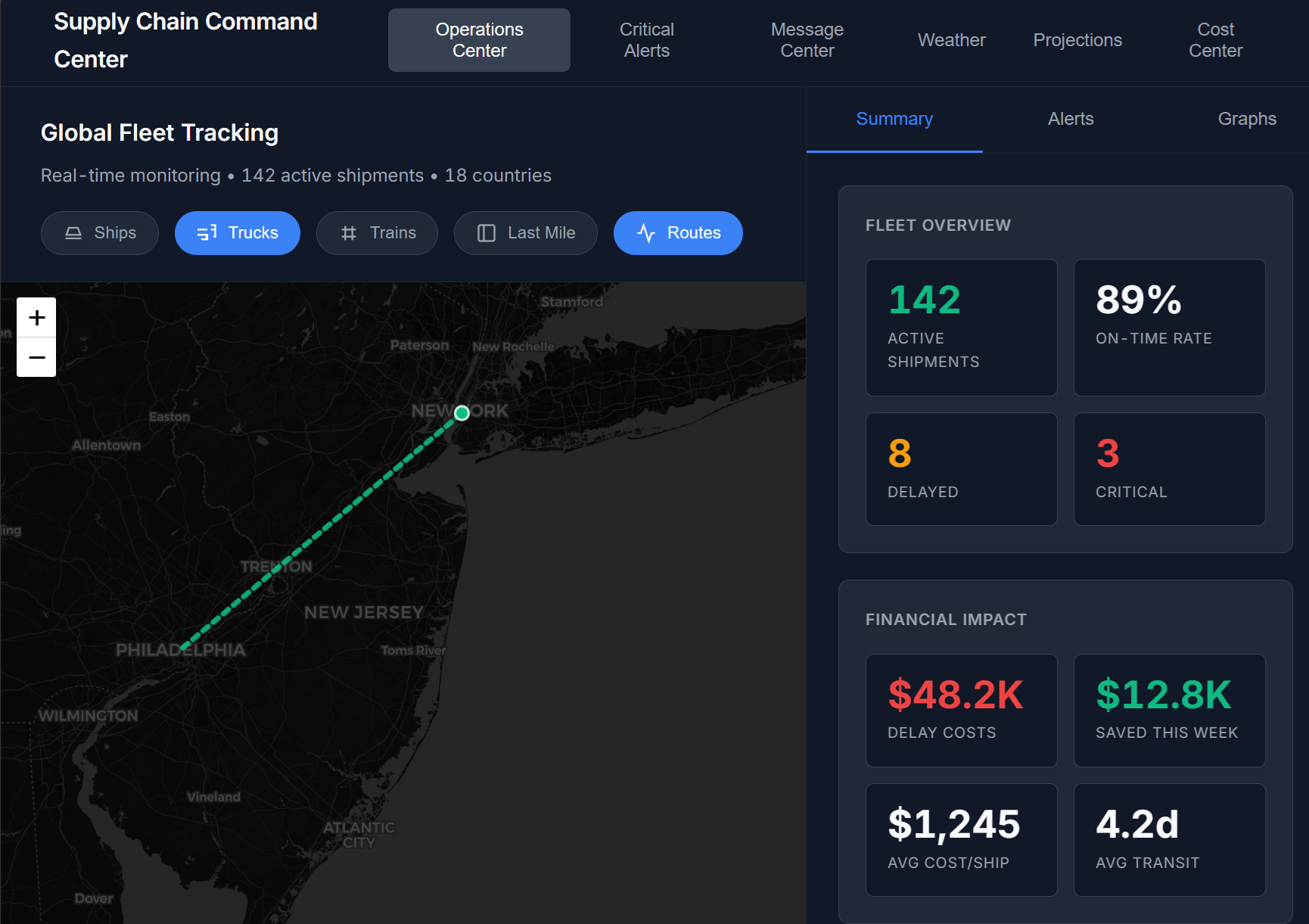Click the Projections navigation item
This screenshot has height=924, width=1309.
[x=1077, y=40]
